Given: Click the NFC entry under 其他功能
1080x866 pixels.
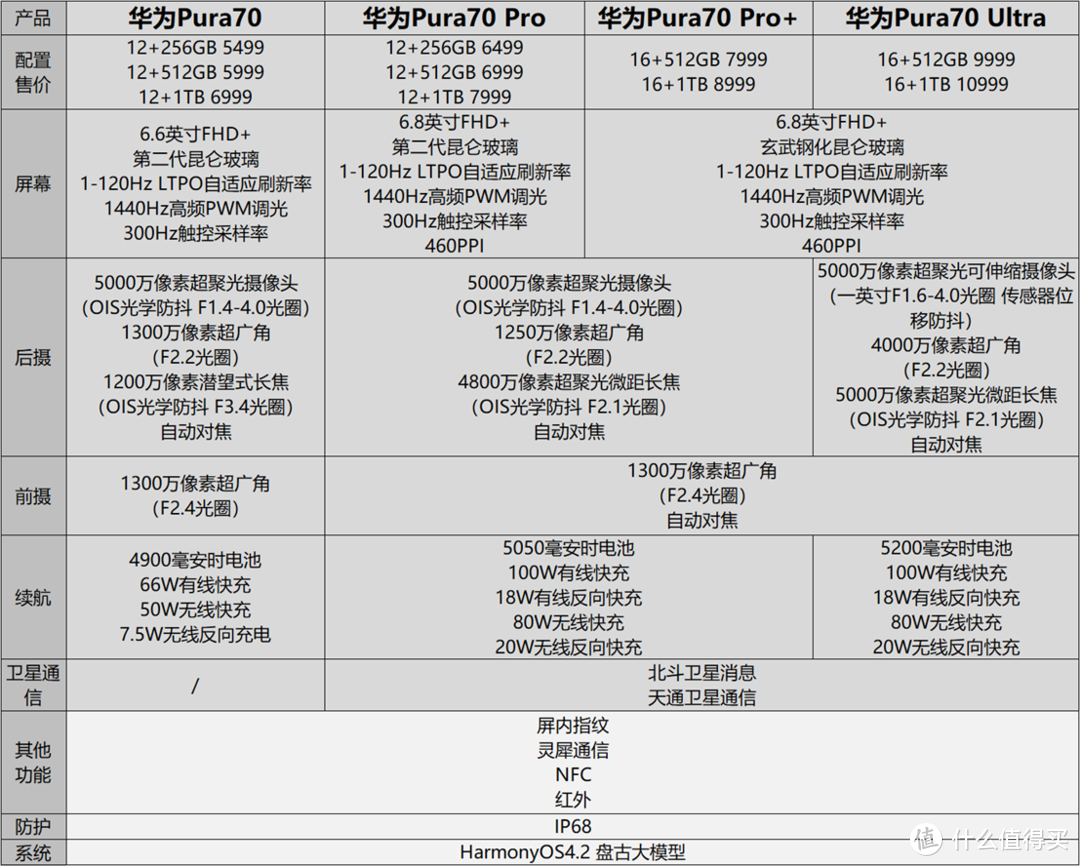Looking at the screenshot, I should tap(573, 775).
